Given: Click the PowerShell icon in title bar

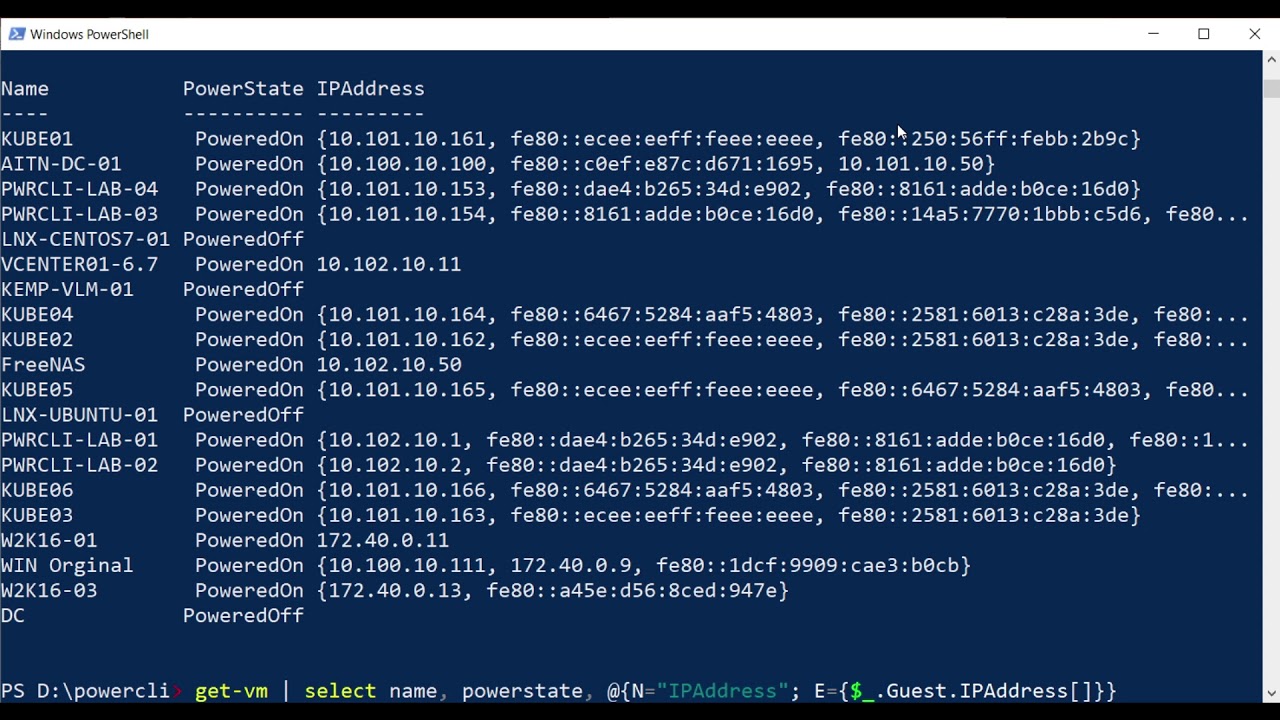Looking at the screenshot, I should pos(17,34).
